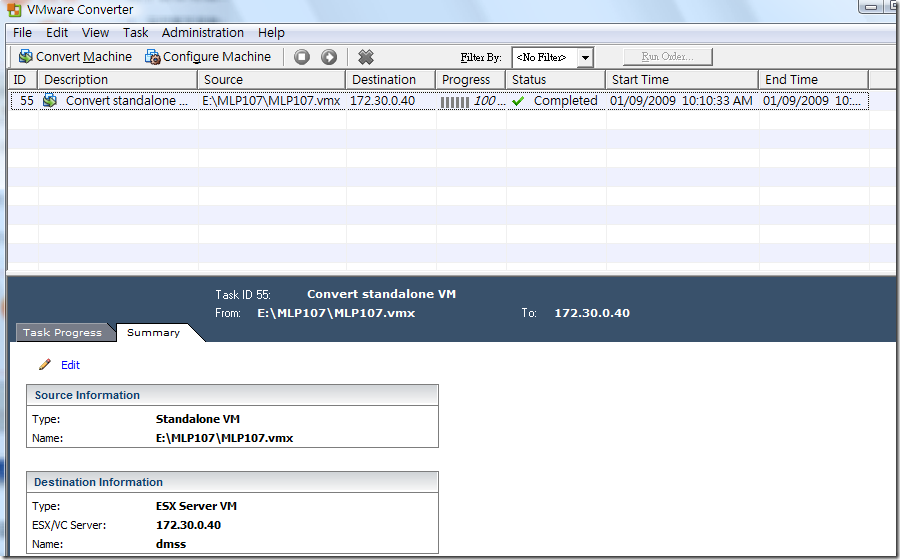Click the 'Standalone VM' source type value
The height and width of the screenshot is (560, 900).
click(x=198, y=419)
